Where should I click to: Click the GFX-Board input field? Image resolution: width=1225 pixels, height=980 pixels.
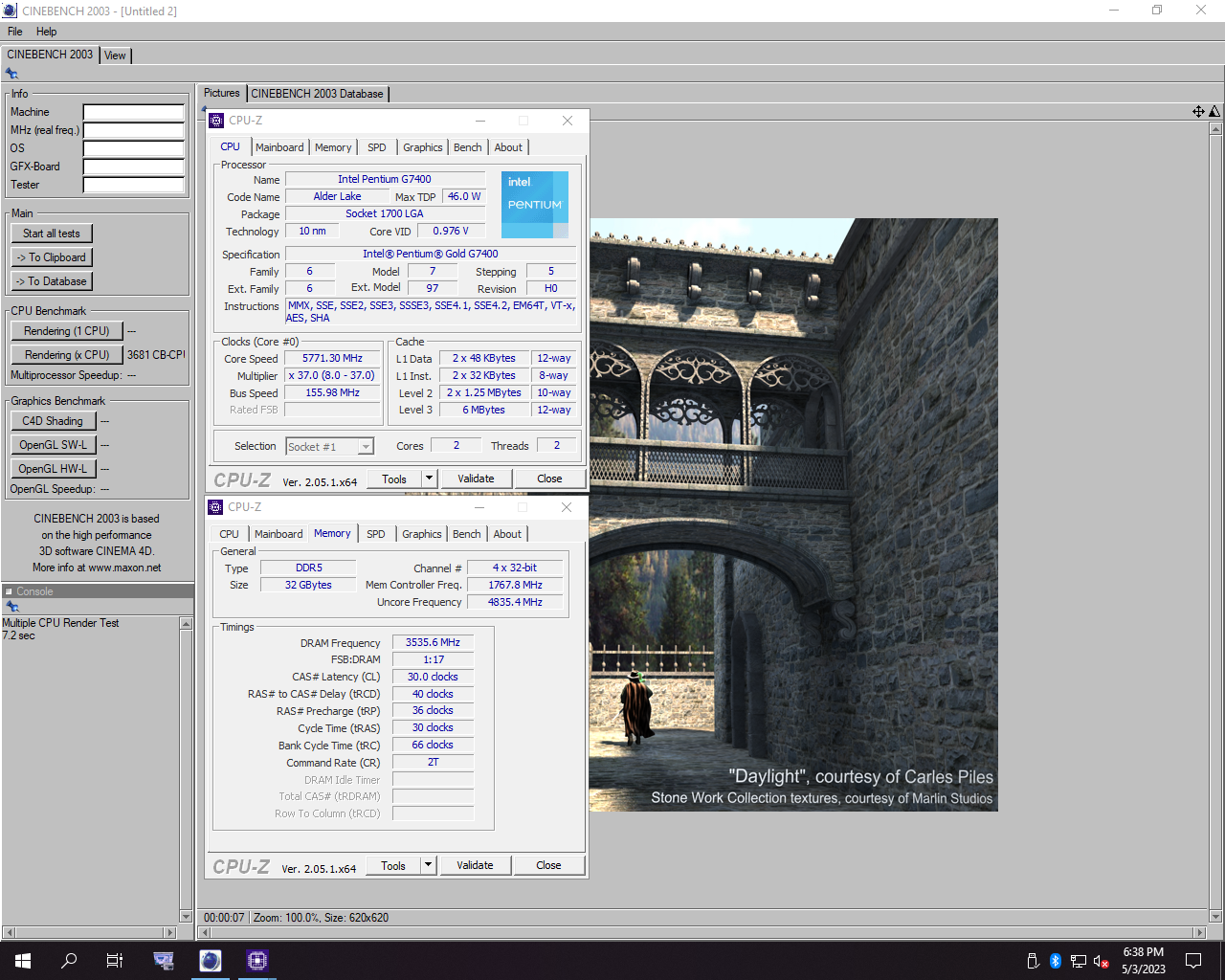click(134, 167)
